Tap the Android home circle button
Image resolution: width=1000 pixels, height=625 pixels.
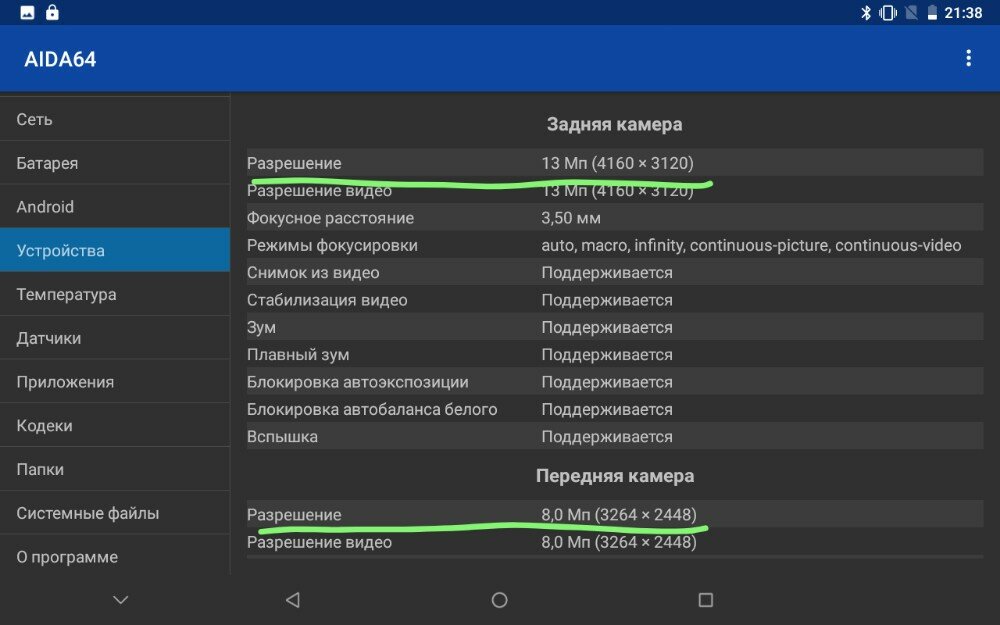coord(499,599)
